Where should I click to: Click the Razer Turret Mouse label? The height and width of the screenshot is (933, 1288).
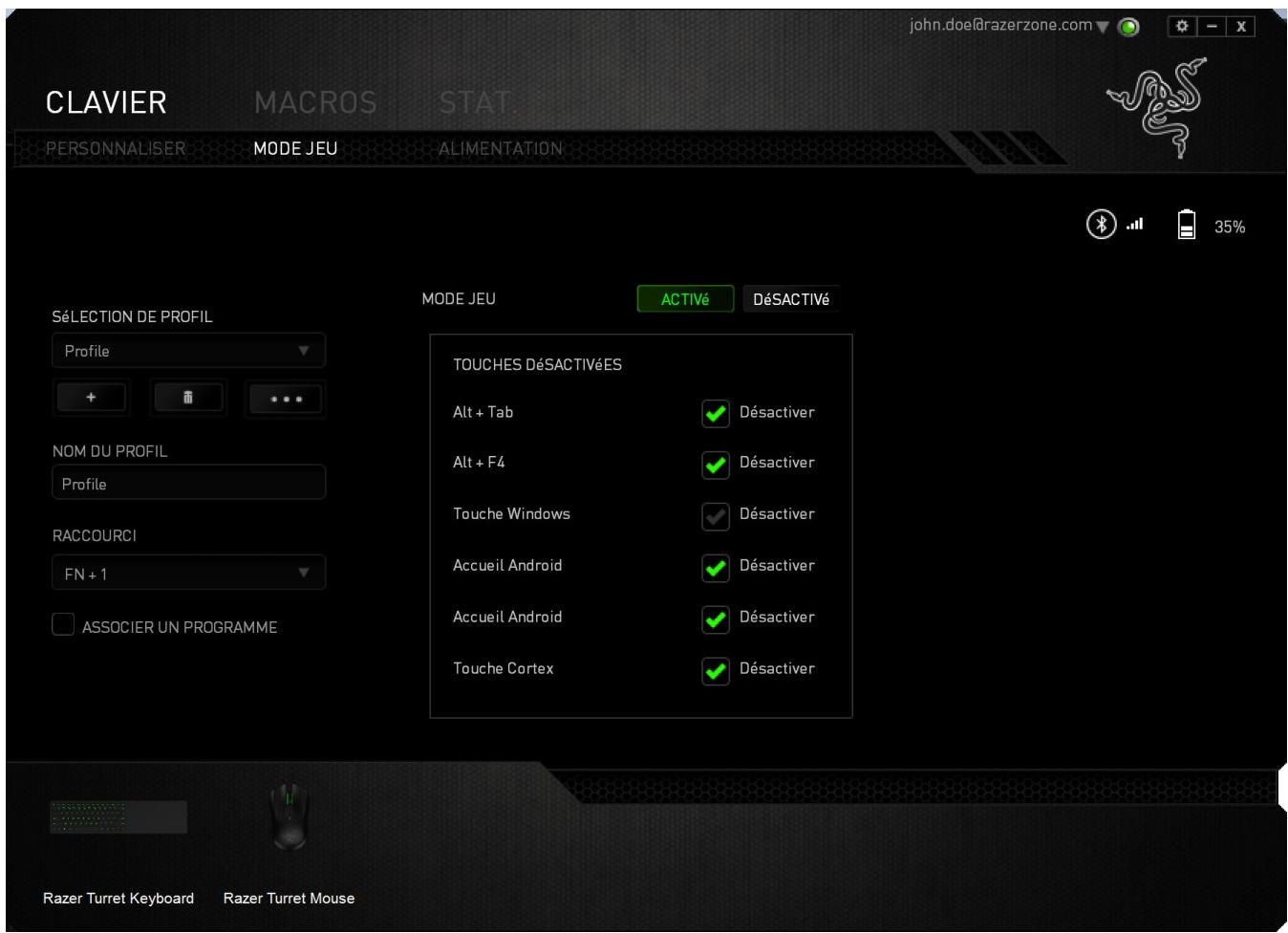click(290, 899)
